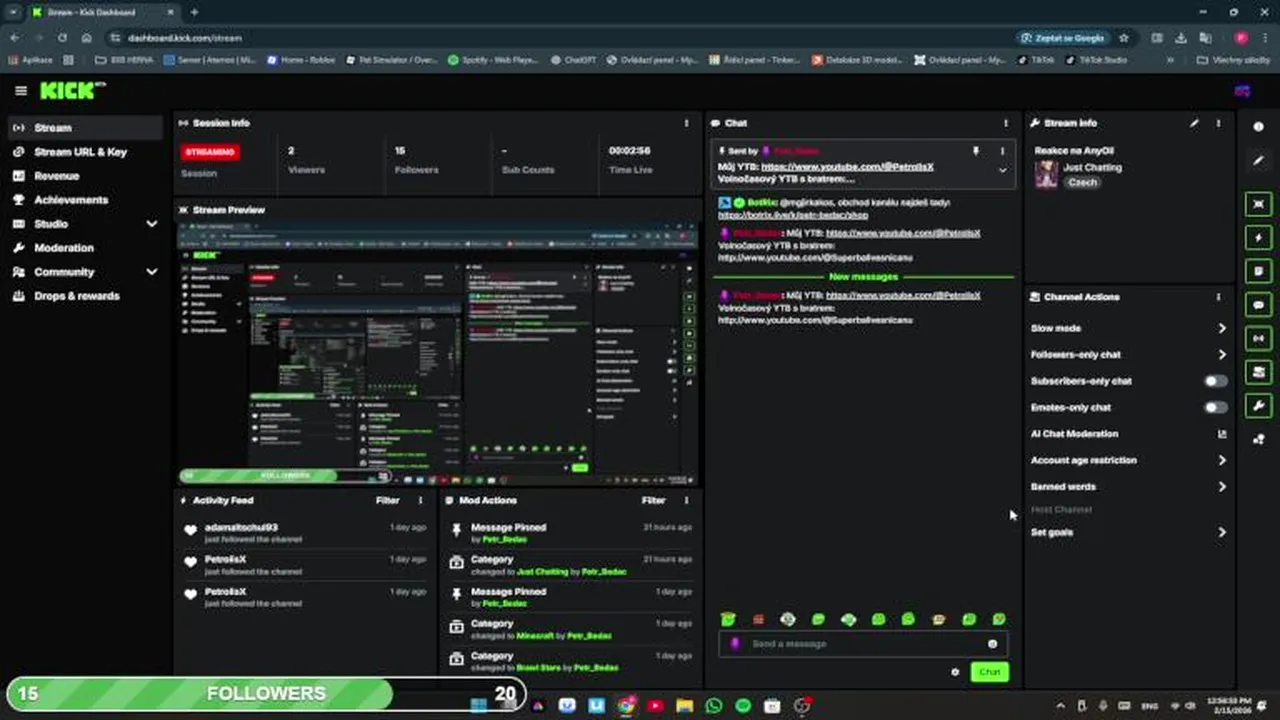This screenshot has height=720, width=1280.
Task: Open Spotify from the taskbar
Action: tap(743, 706)
